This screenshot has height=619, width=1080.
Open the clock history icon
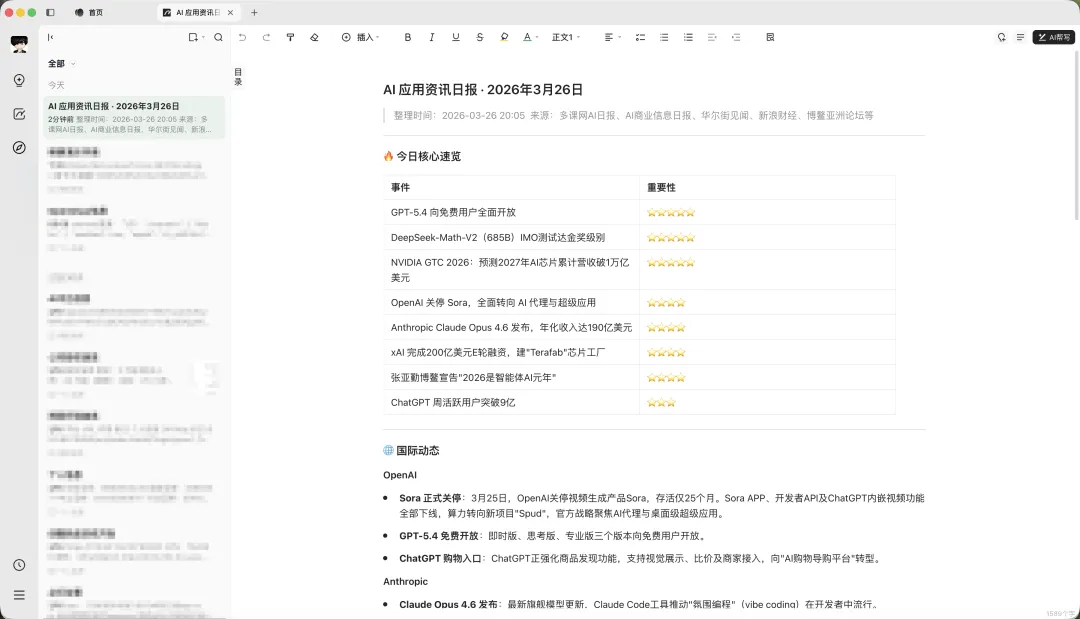19,565
